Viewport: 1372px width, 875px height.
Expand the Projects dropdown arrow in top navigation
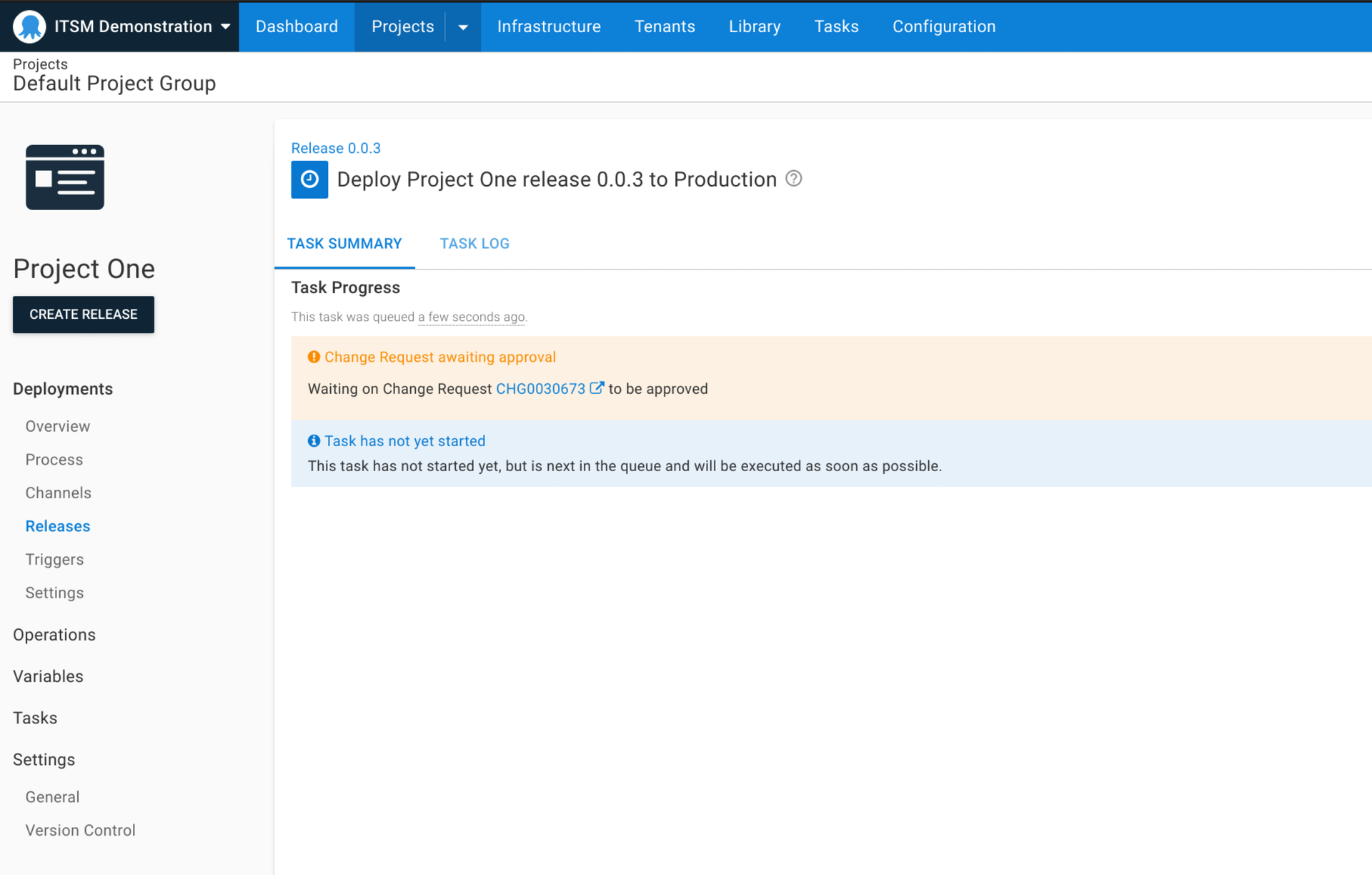pos(463,26)
